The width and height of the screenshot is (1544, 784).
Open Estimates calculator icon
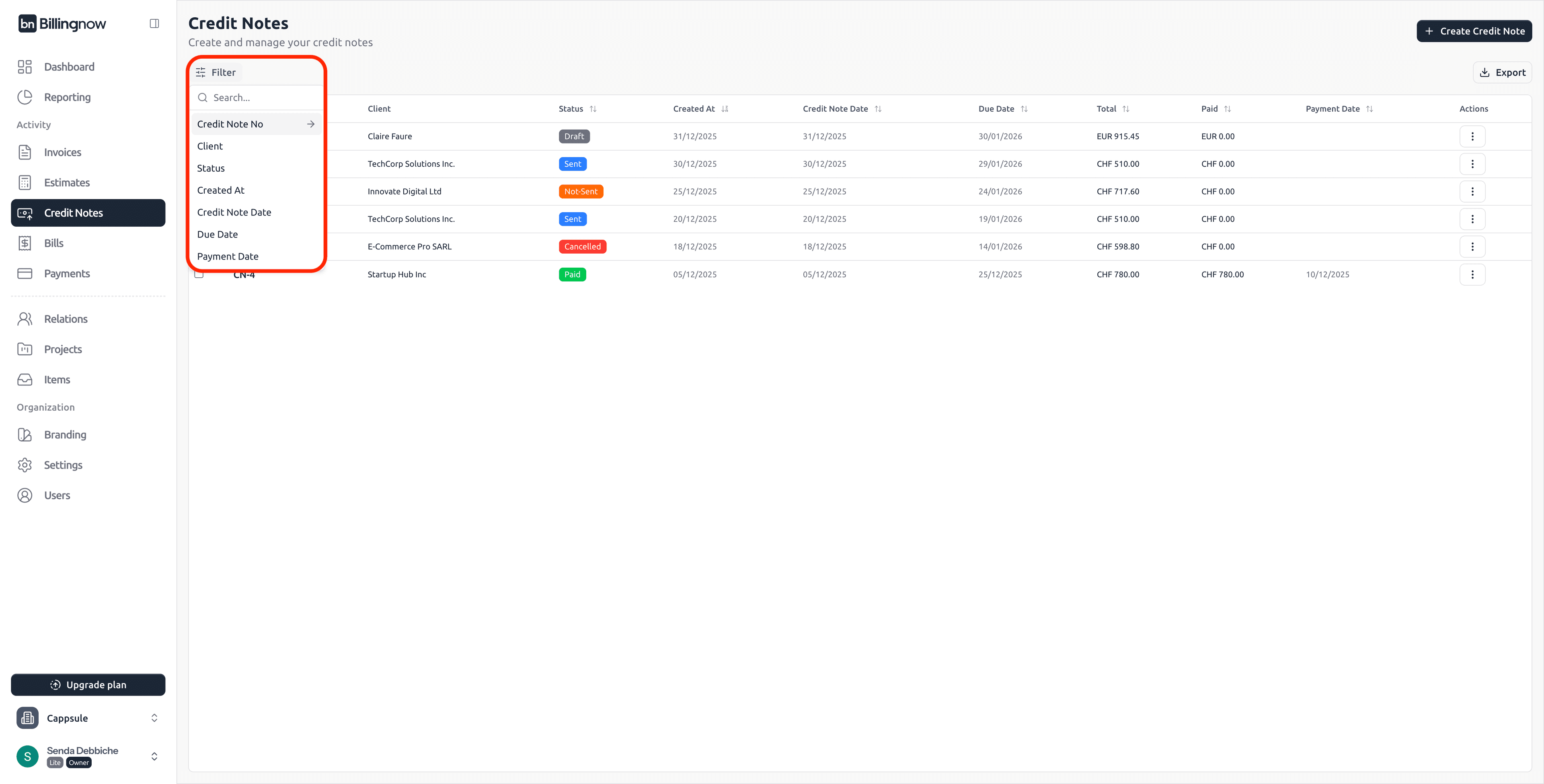[25, 183]
